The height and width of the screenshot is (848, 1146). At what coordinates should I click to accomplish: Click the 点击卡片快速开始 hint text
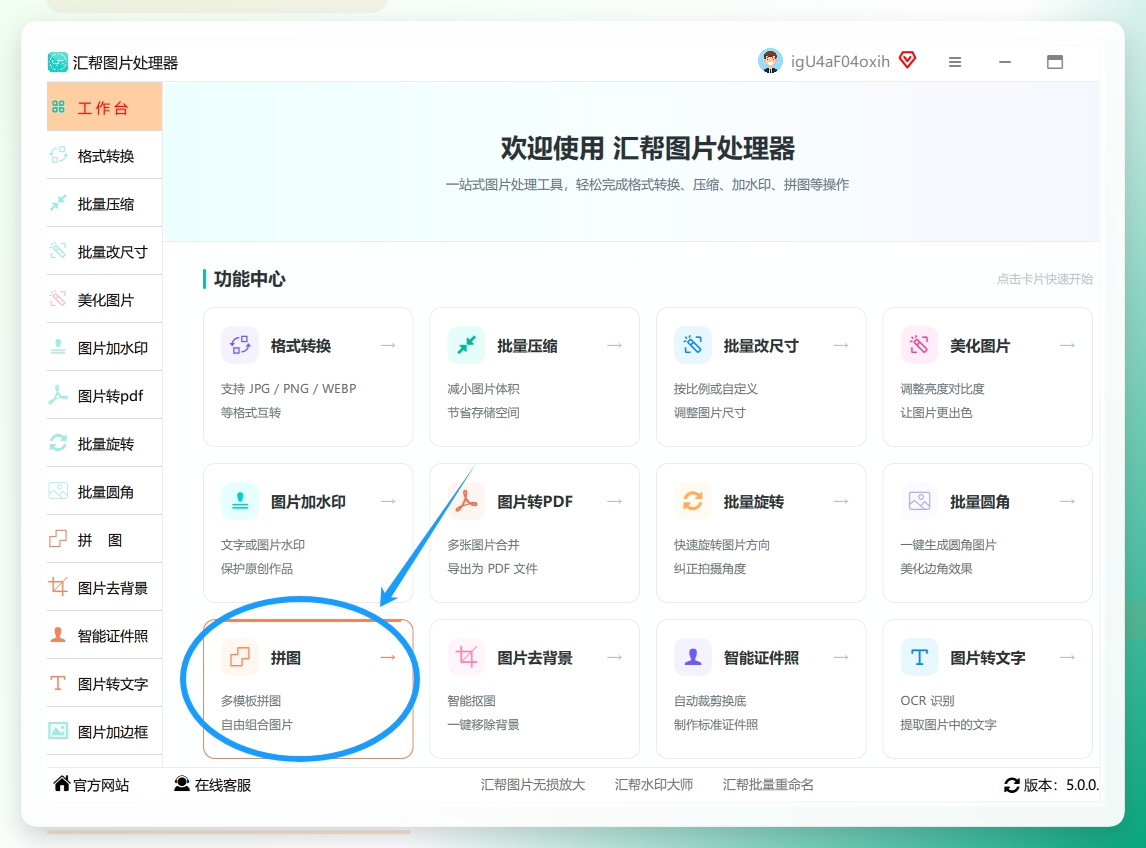click(1044, 279)
